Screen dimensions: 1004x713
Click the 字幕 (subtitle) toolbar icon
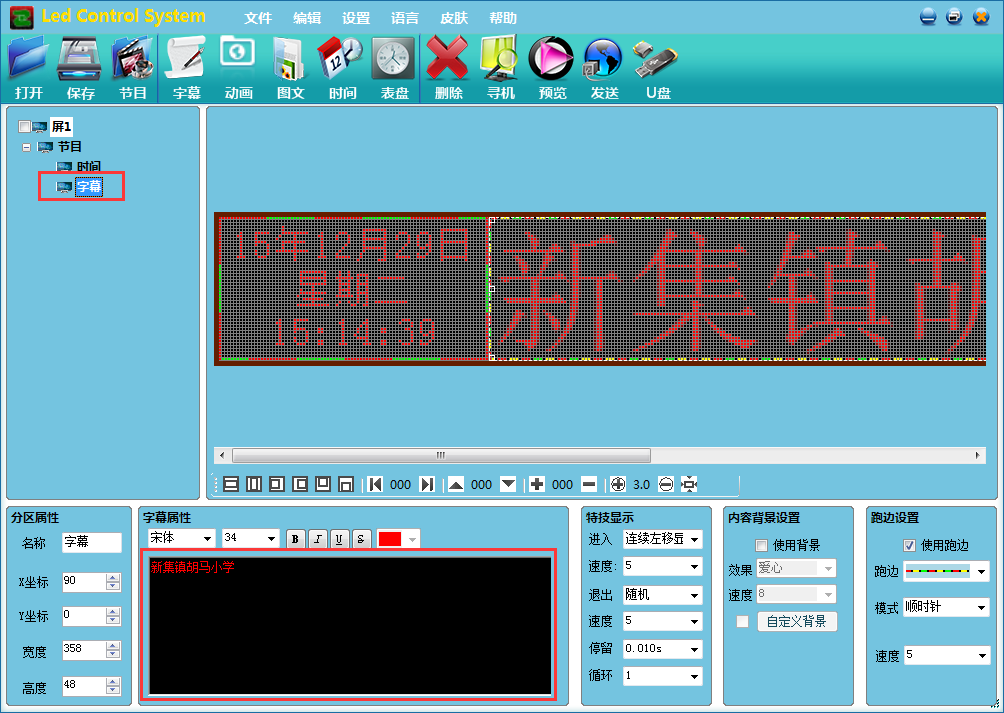(186, 67)
